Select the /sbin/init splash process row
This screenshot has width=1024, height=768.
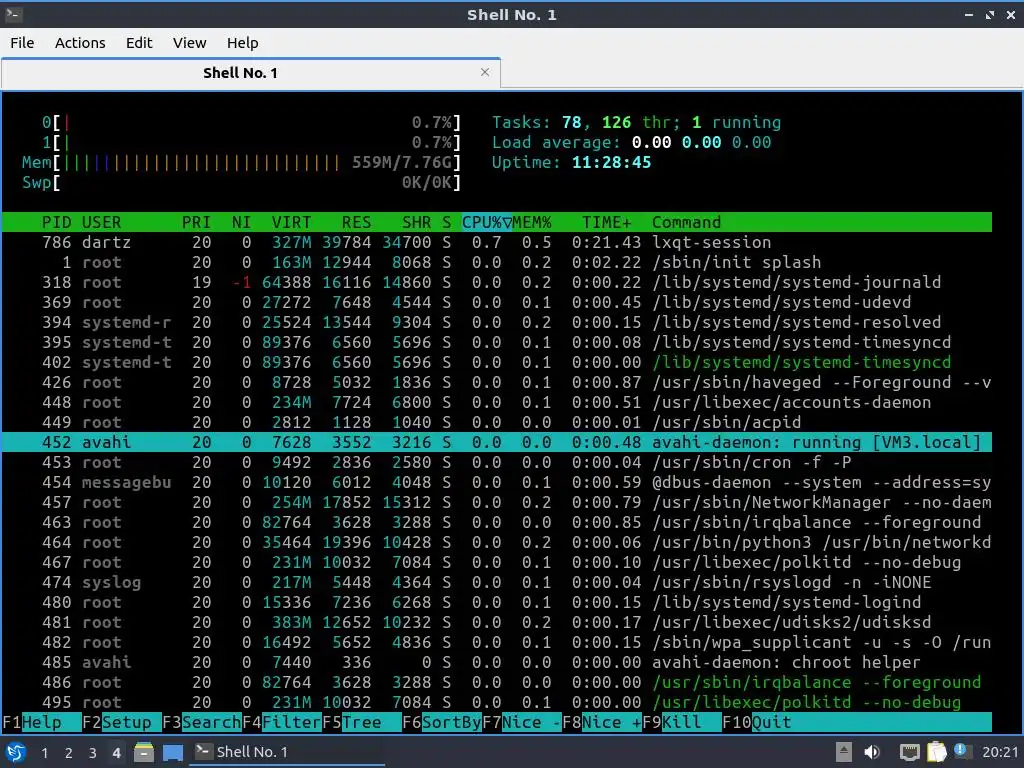click(x=497, y=263)
